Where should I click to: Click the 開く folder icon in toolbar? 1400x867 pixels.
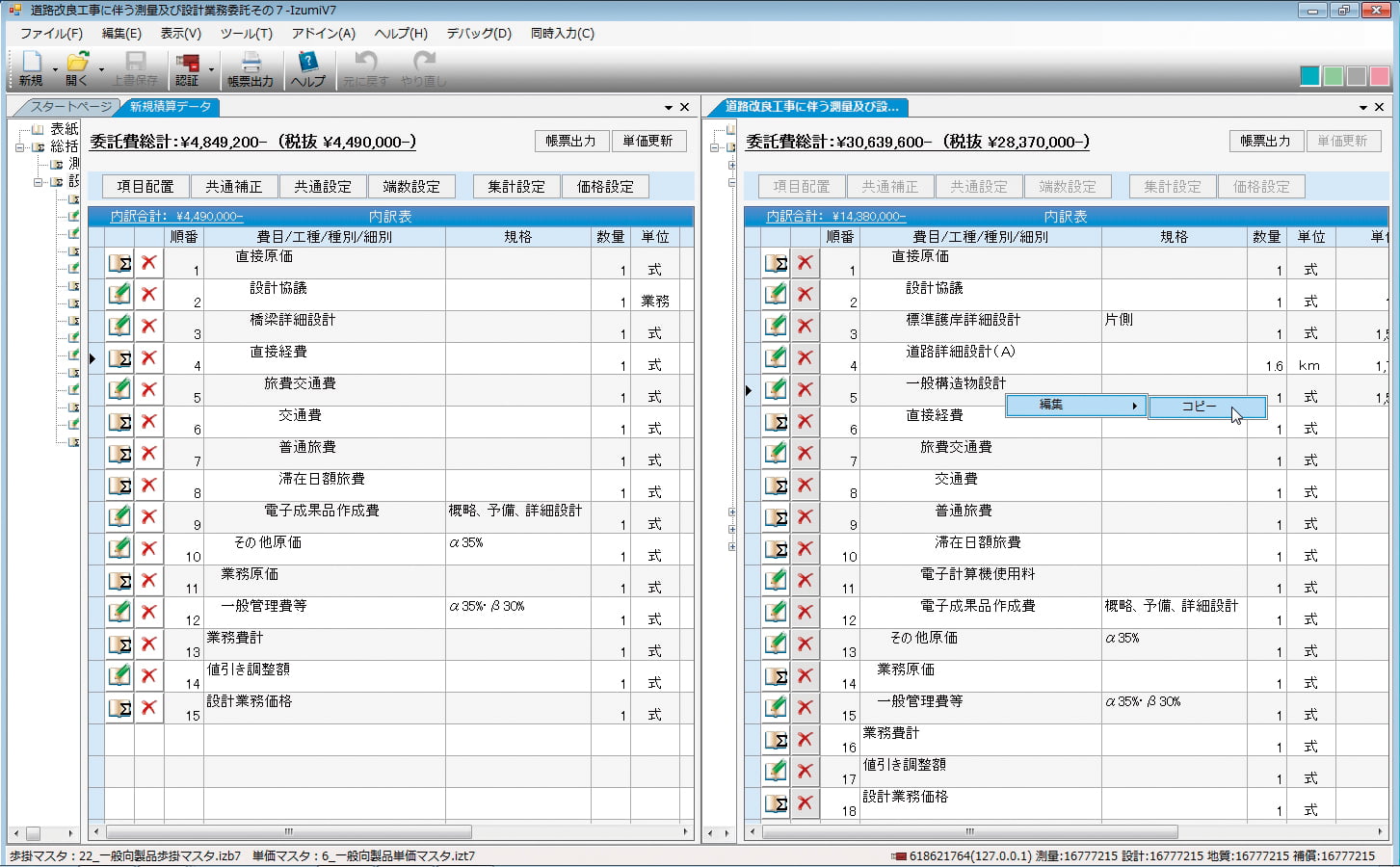[77, 67]
